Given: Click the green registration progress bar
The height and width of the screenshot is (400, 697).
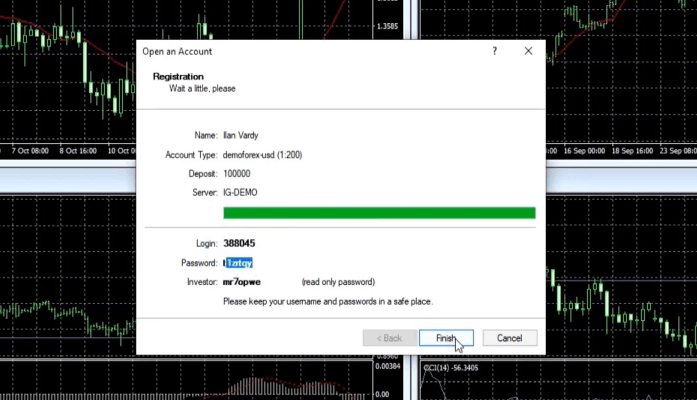Looking at the screenshot, I should (x=378, y=212).
